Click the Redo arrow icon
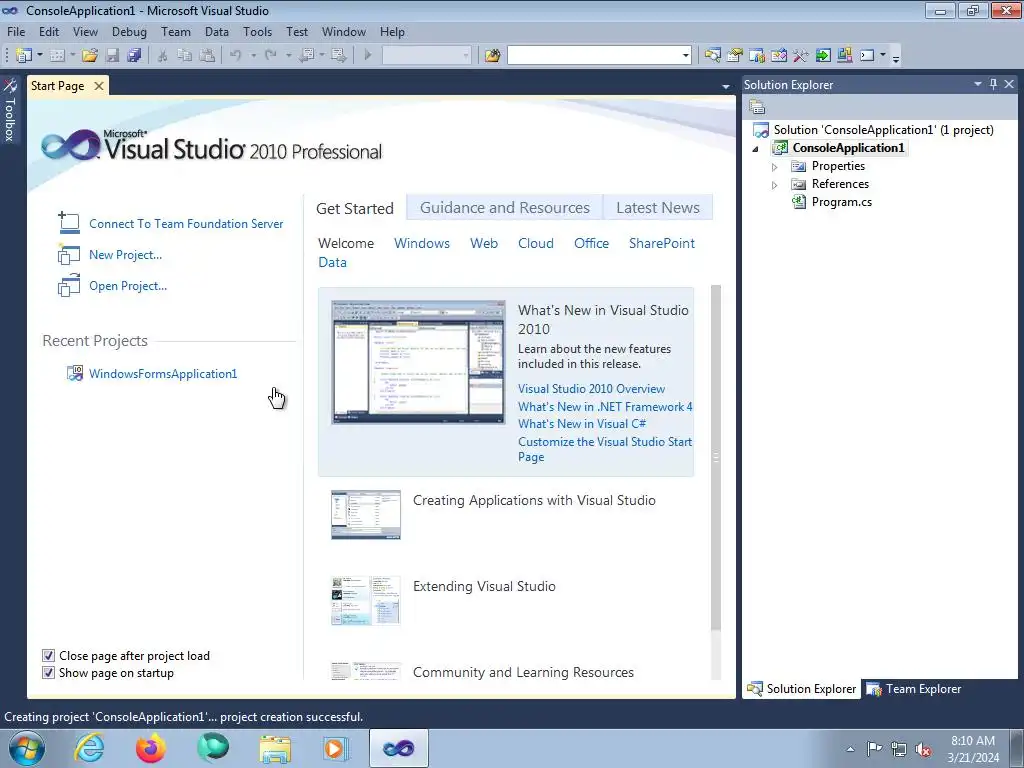This screenshot has height=768, width=1024. 270,56
